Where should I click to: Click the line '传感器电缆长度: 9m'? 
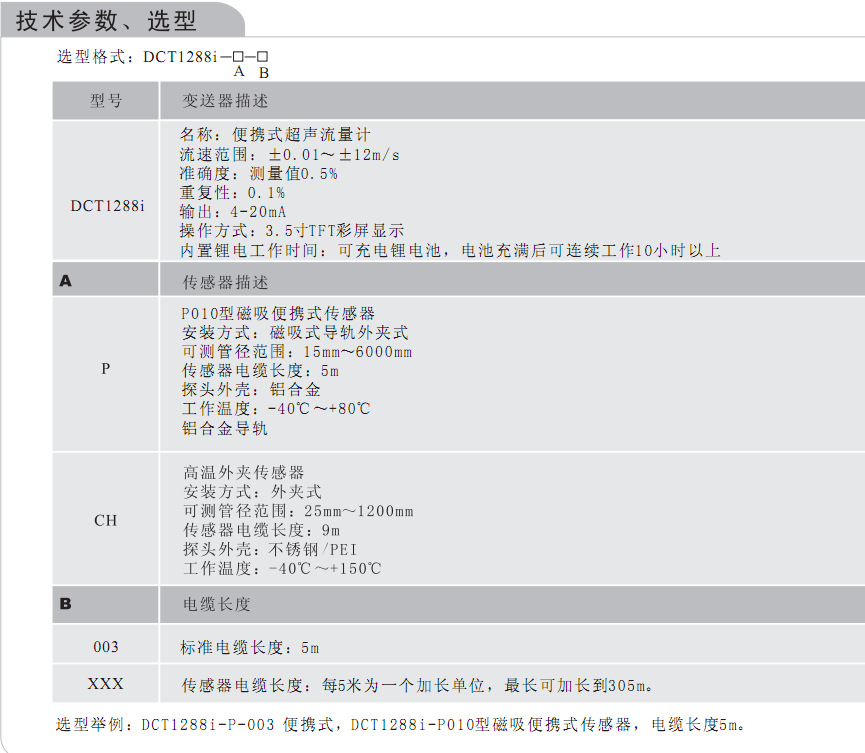261,530
